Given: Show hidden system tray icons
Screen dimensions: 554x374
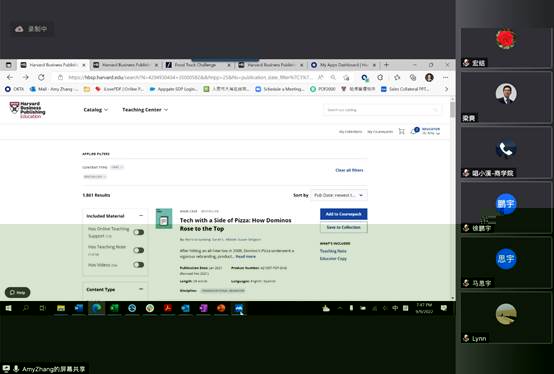Looking at the screenshot, I should tap(340, 308).
